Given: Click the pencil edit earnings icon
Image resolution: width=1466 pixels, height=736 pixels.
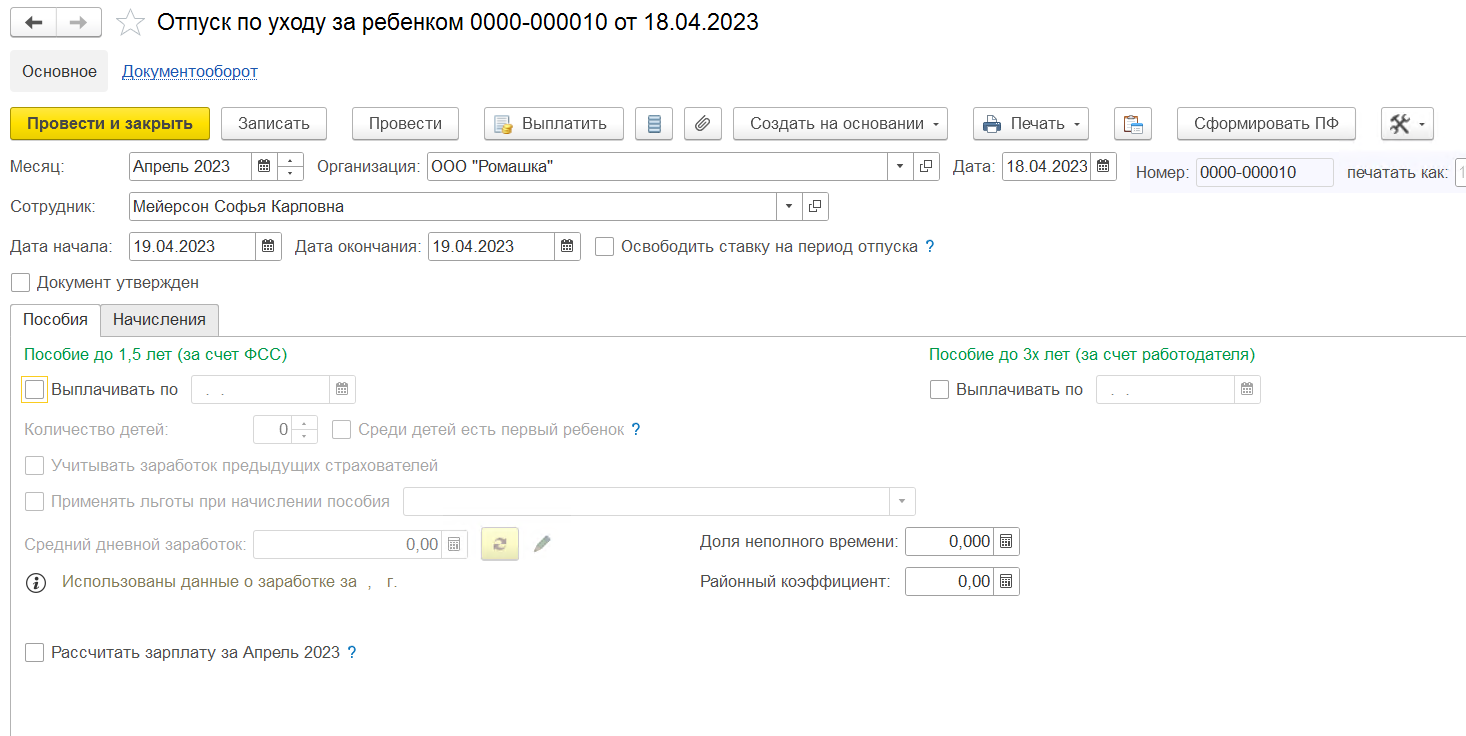Looking at the screenshot, I should point(542,544).
